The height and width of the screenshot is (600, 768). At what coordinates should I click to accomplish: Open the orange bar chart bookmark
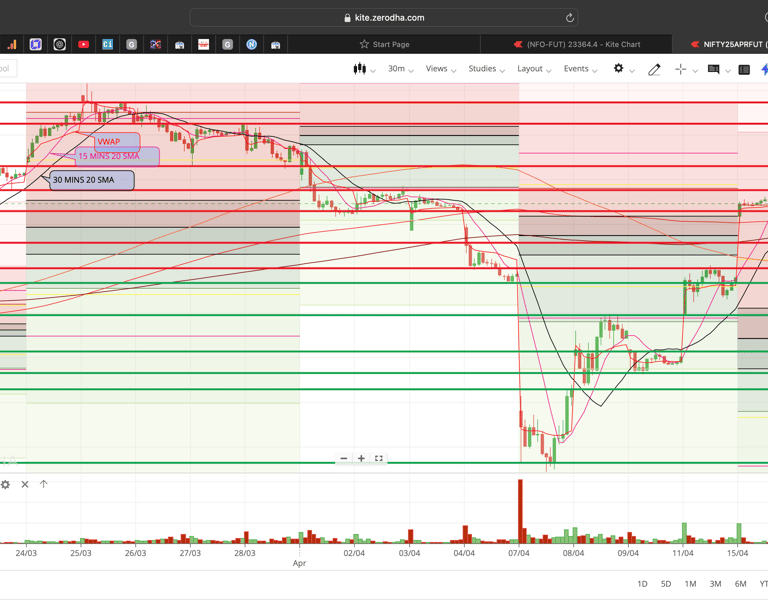coord(12,45)
